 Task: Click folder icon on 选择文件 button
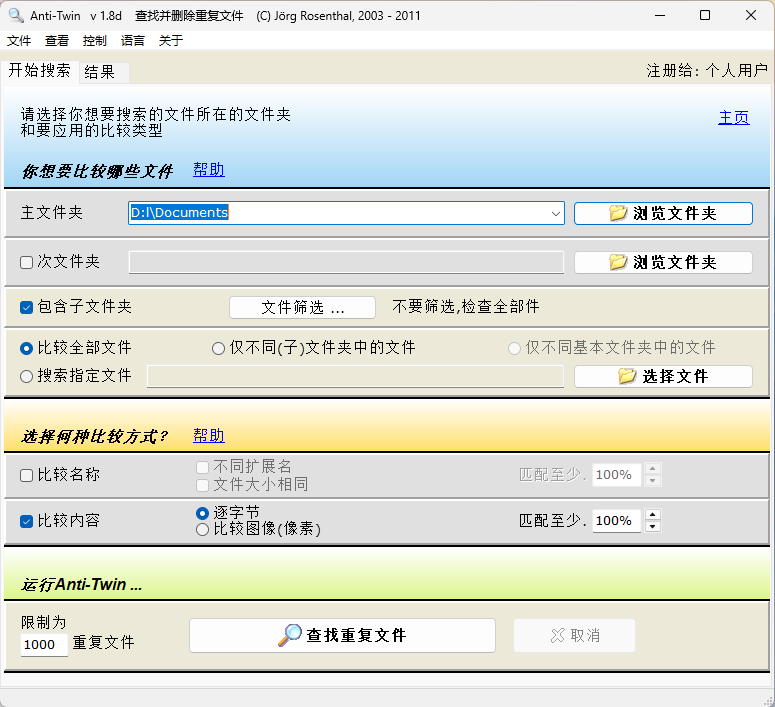(x=627, y=376)
